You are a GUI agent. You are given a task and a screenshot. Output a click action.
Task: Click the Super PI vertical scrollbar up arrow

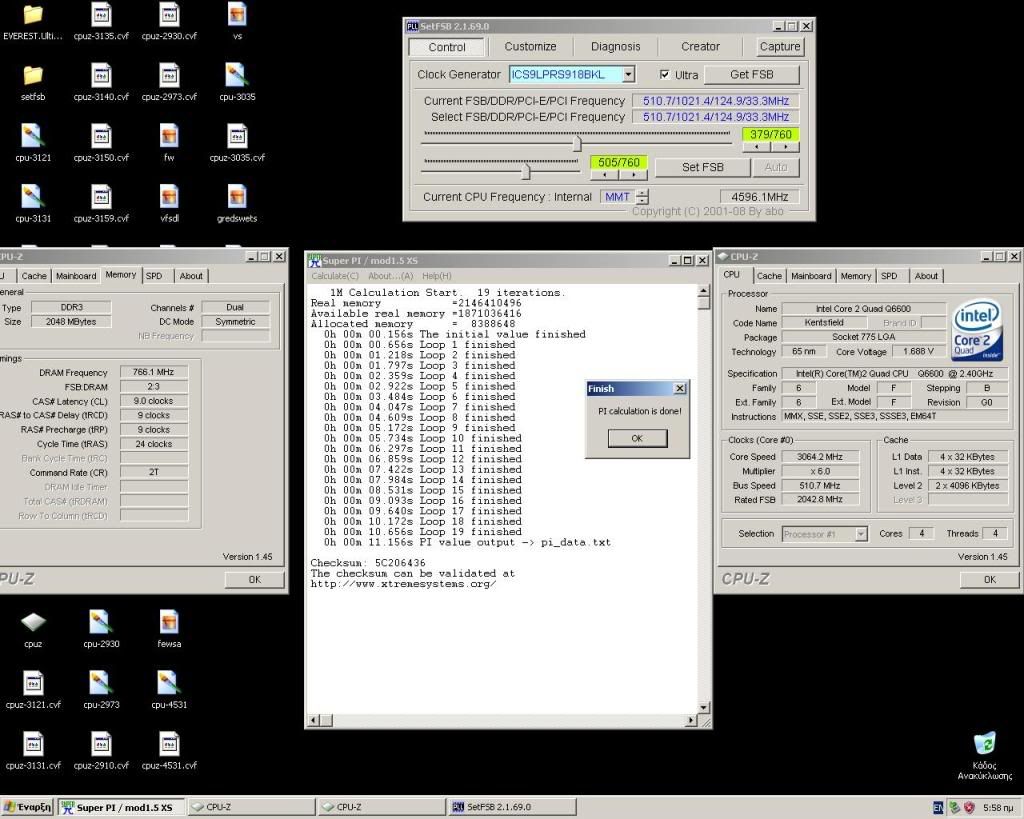coord(703,291)
